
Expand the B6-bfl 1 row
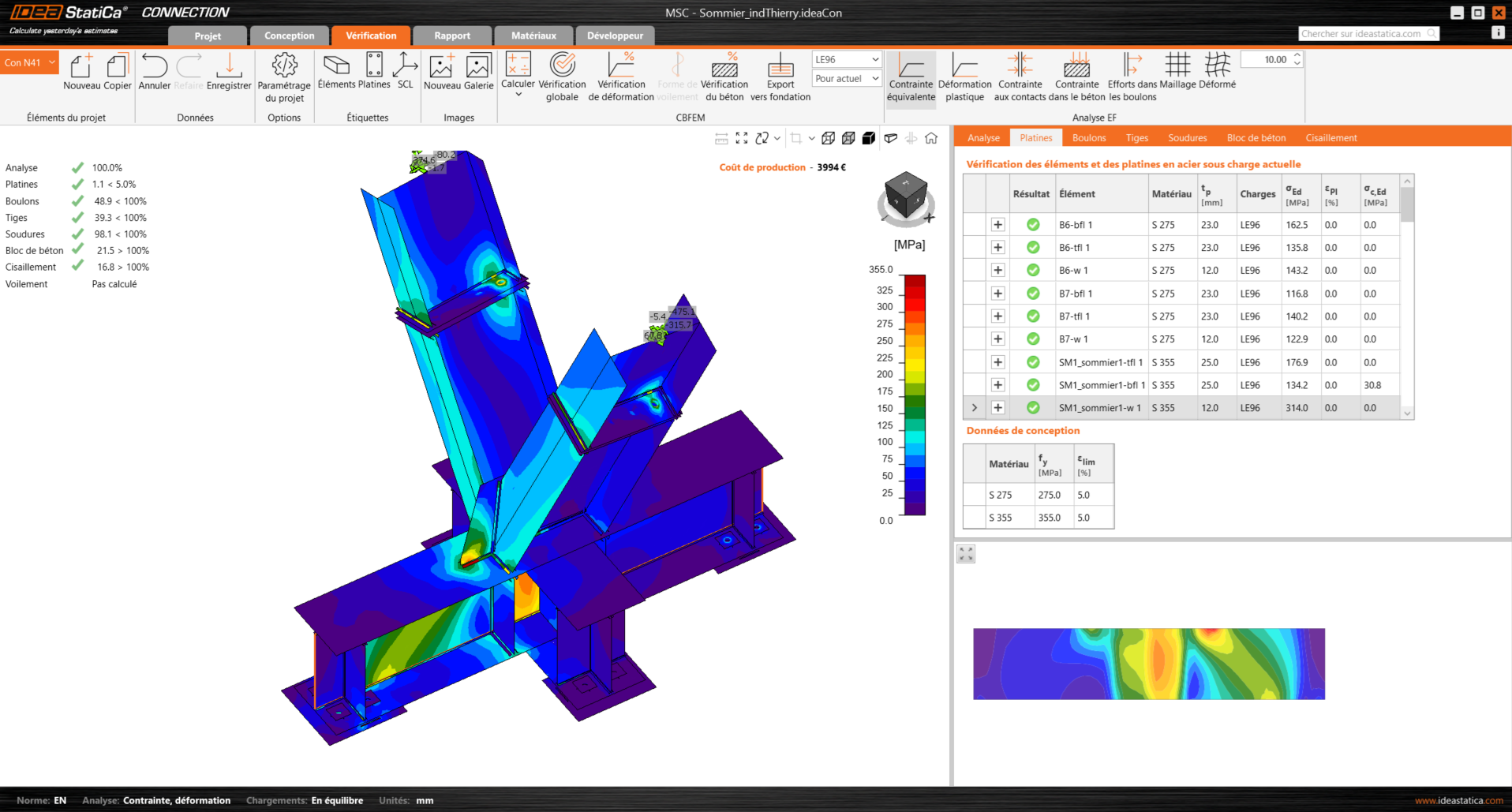pos(997,225)
